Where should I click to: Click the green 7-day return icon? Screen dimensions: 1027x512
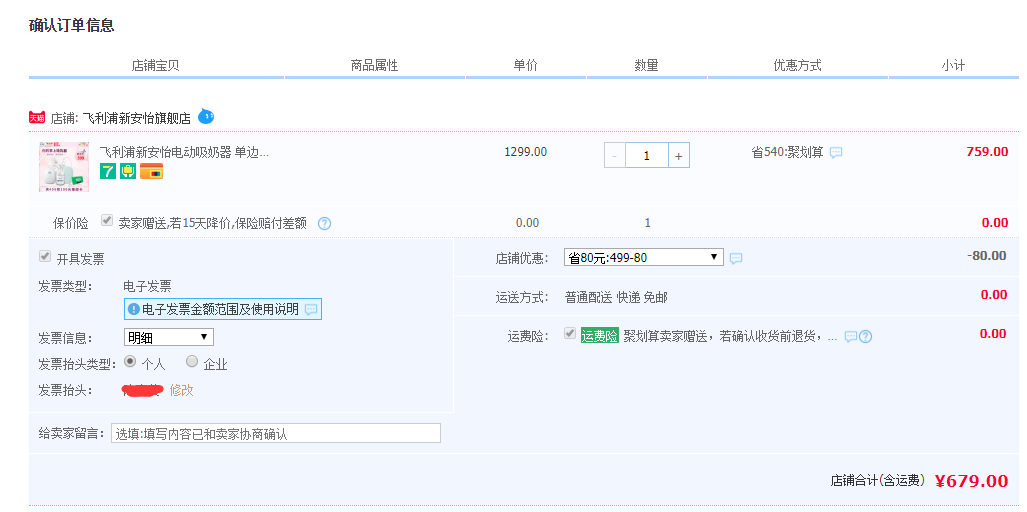tap(107, 172)
